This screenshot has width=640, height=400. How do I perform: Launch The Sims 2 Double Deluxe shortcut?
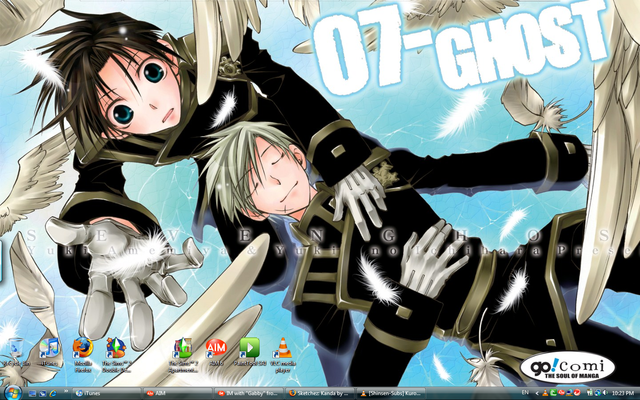[116, 355]
